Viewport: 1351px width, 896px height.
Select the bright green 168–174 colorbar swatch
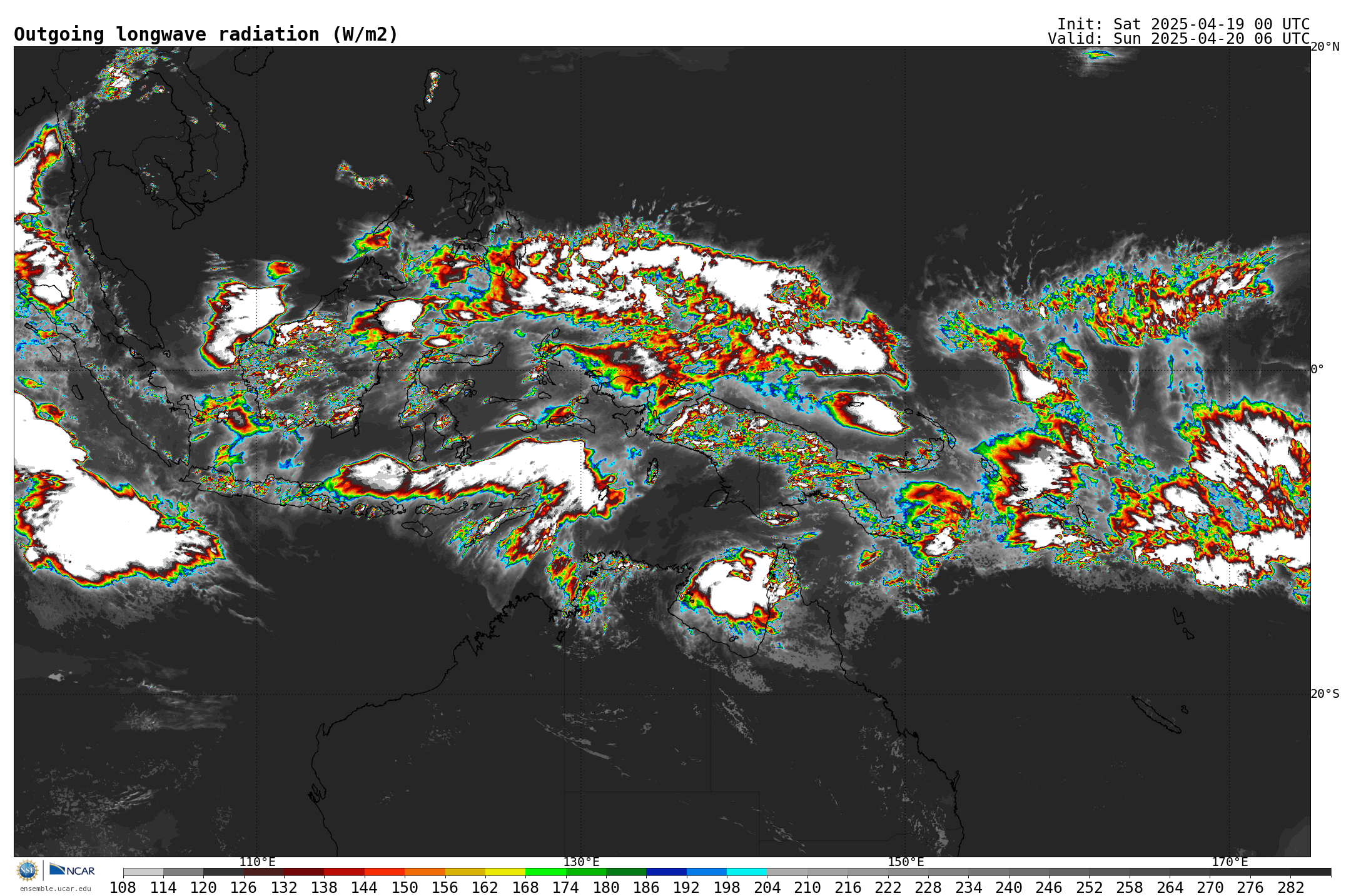(545, 872)
